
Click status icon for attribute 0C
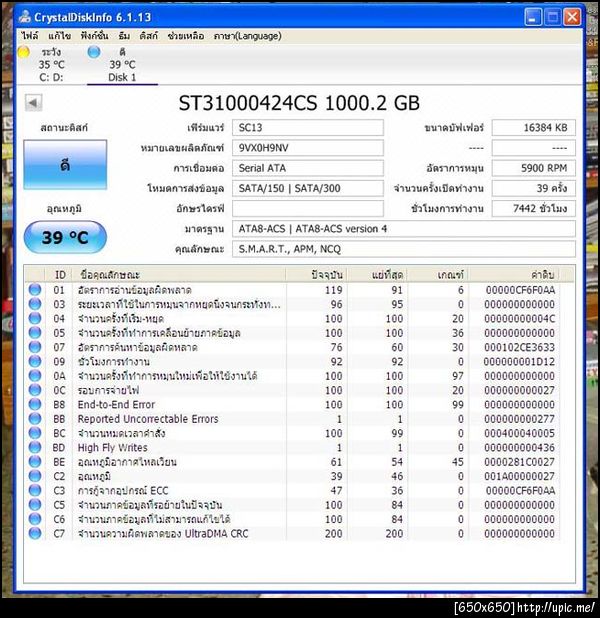pyautogui.click(x=35, y=390)
